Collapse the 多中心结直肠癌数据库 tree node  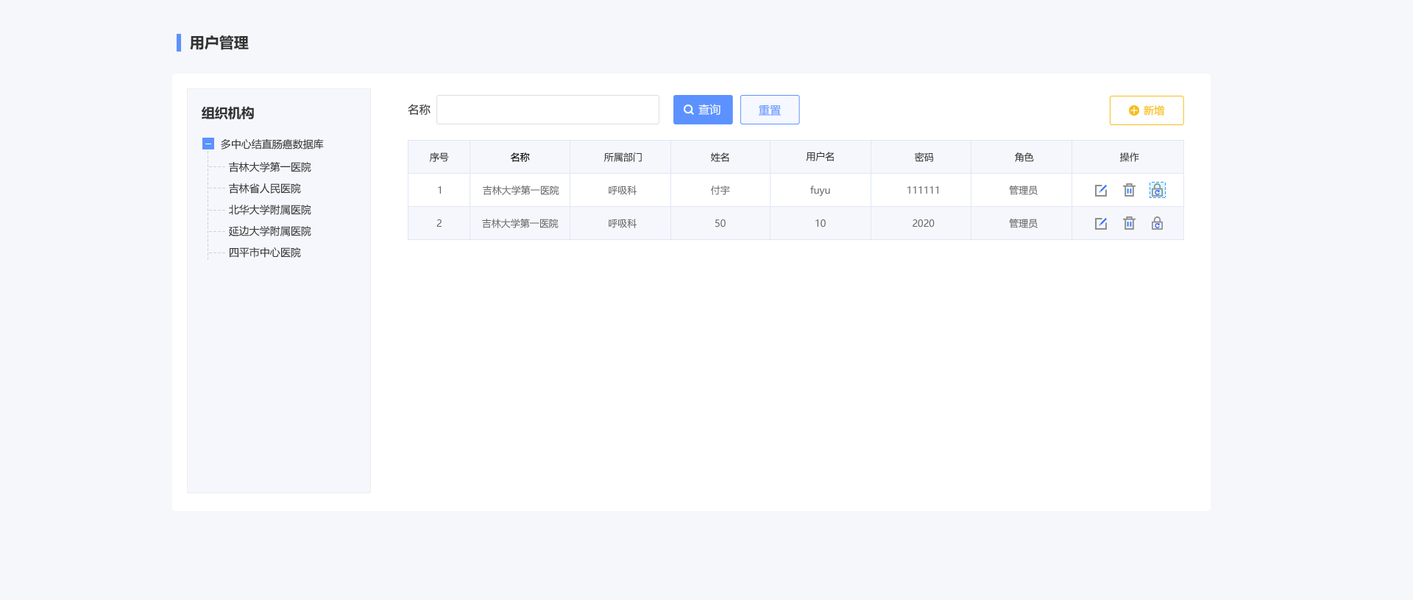click(x=208, y=144)
